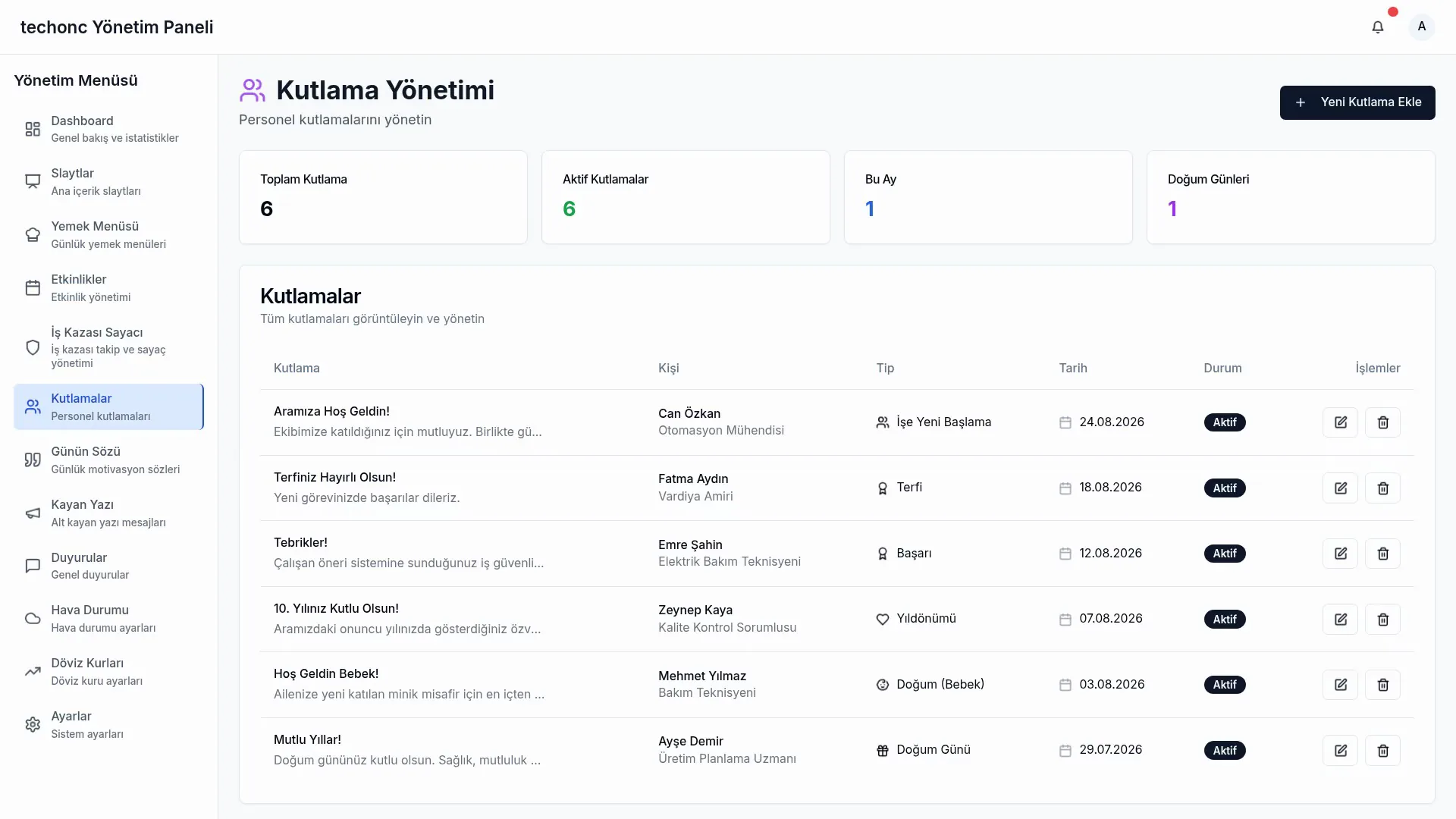Open the Yemek Menüsü section
This screenshot has width=1456, height=819.
coord(108,235)
